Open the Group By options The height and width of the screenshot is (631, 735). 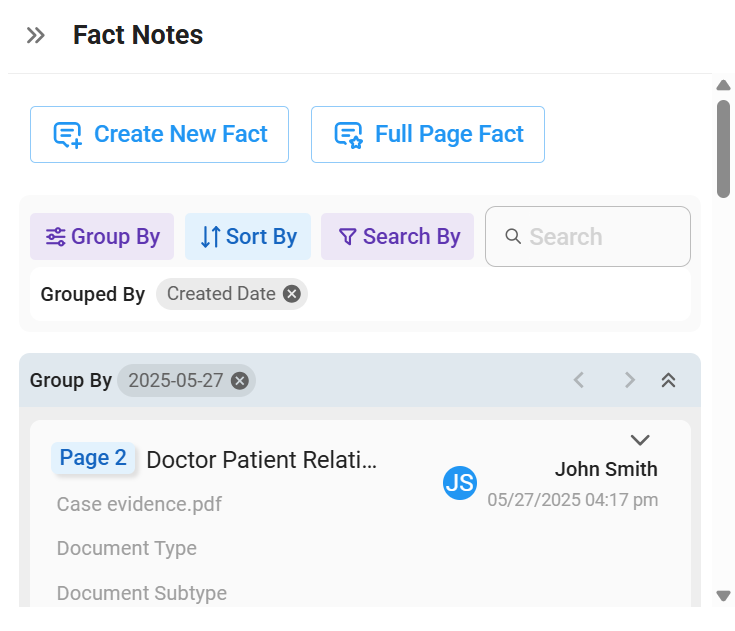pyautogui.click(x=102, y=236)
